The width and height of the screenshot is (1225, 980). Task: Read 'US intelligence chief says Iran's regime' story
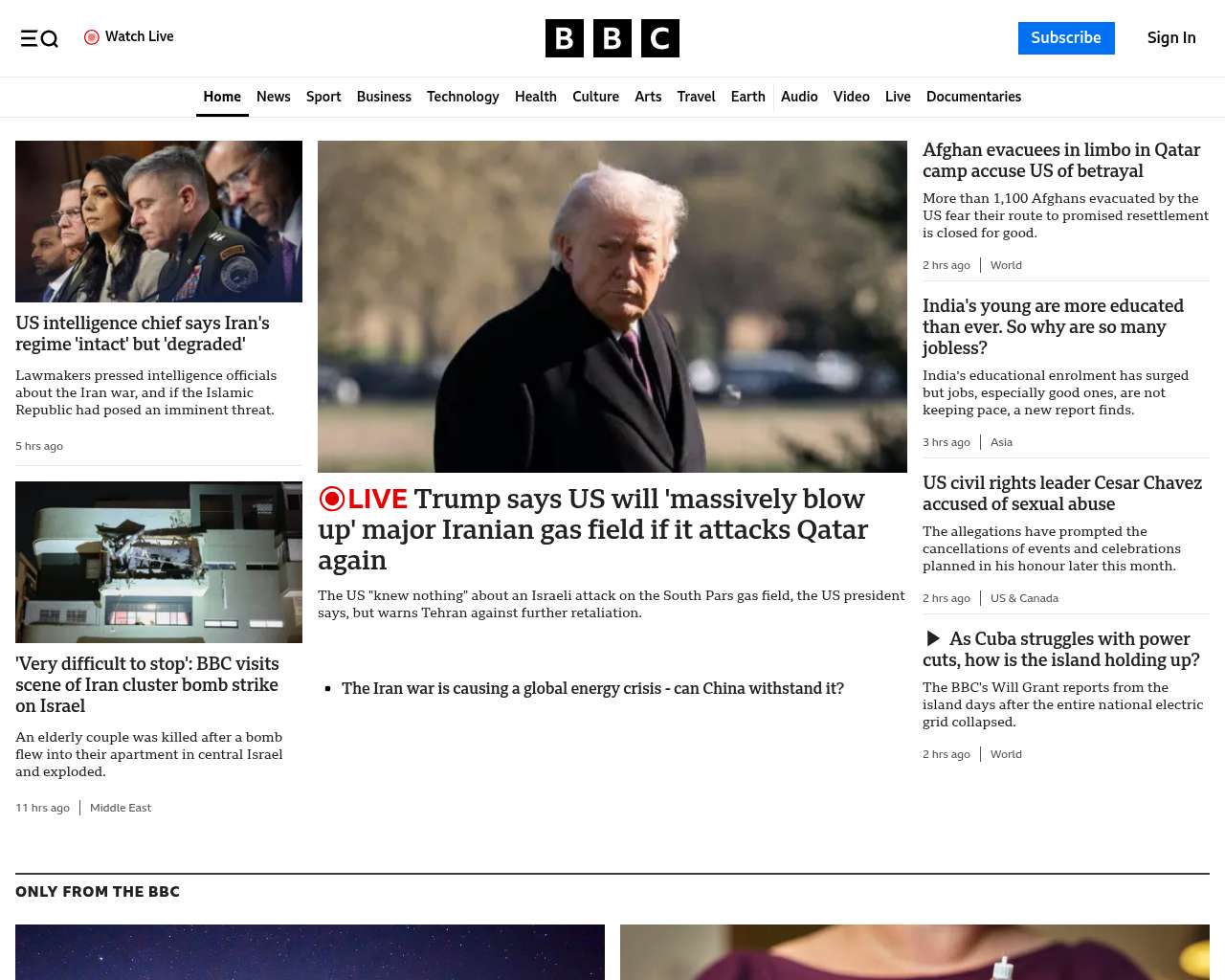coord(143,334)
